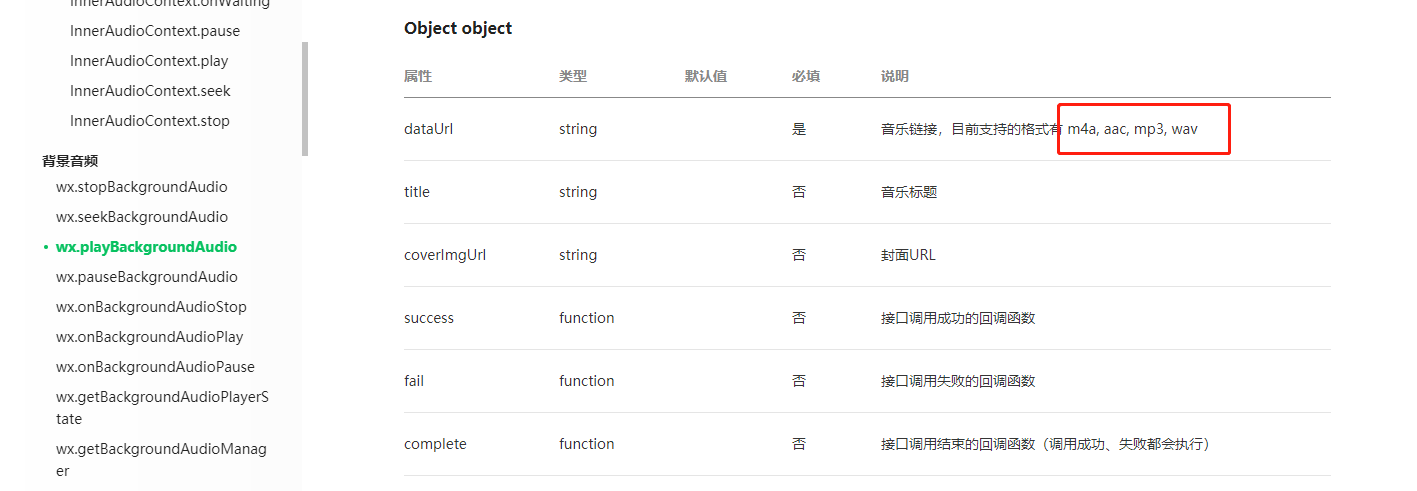The width and height of the screenshot is (1417, 491).
Task: View wx.onBackgroundAudioStop reference
Action: [x=151, y=307]
